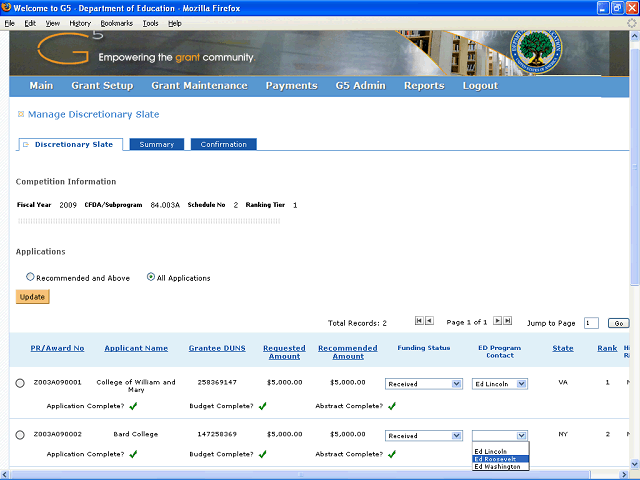Image resolution: width=640 pixels, height=480 pixels.
Task: Click the Jump to Page input field
Action: [591, 323]
